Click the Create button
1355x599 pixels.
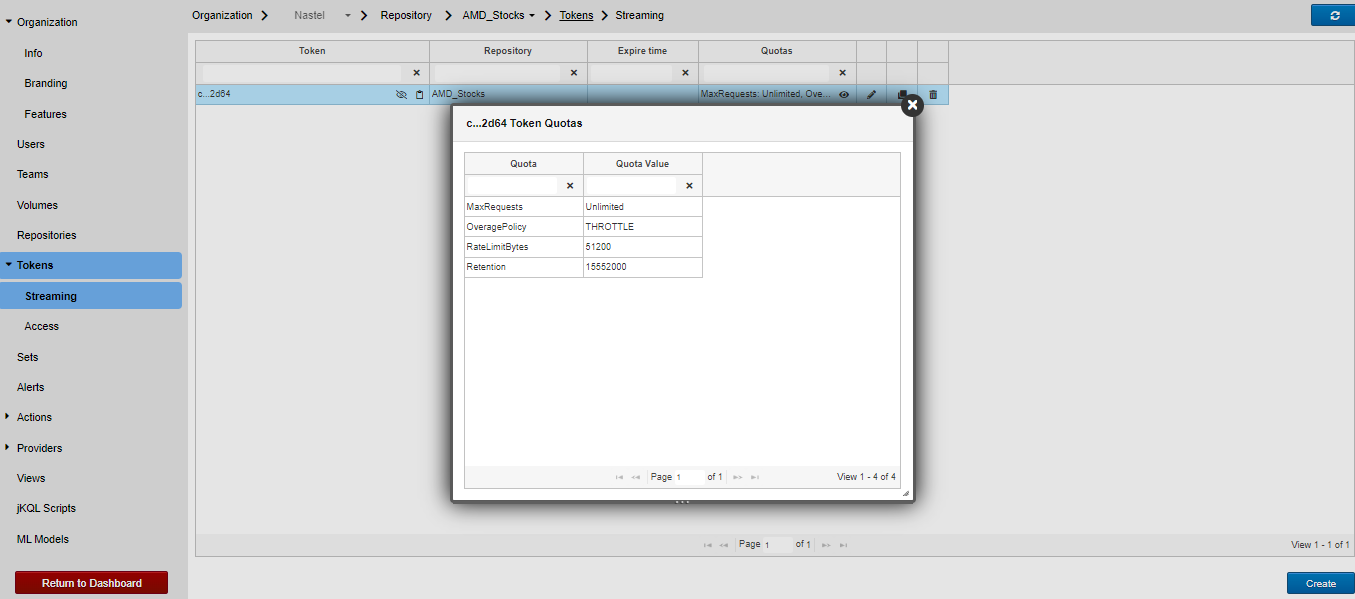[x=1321, y=584]
